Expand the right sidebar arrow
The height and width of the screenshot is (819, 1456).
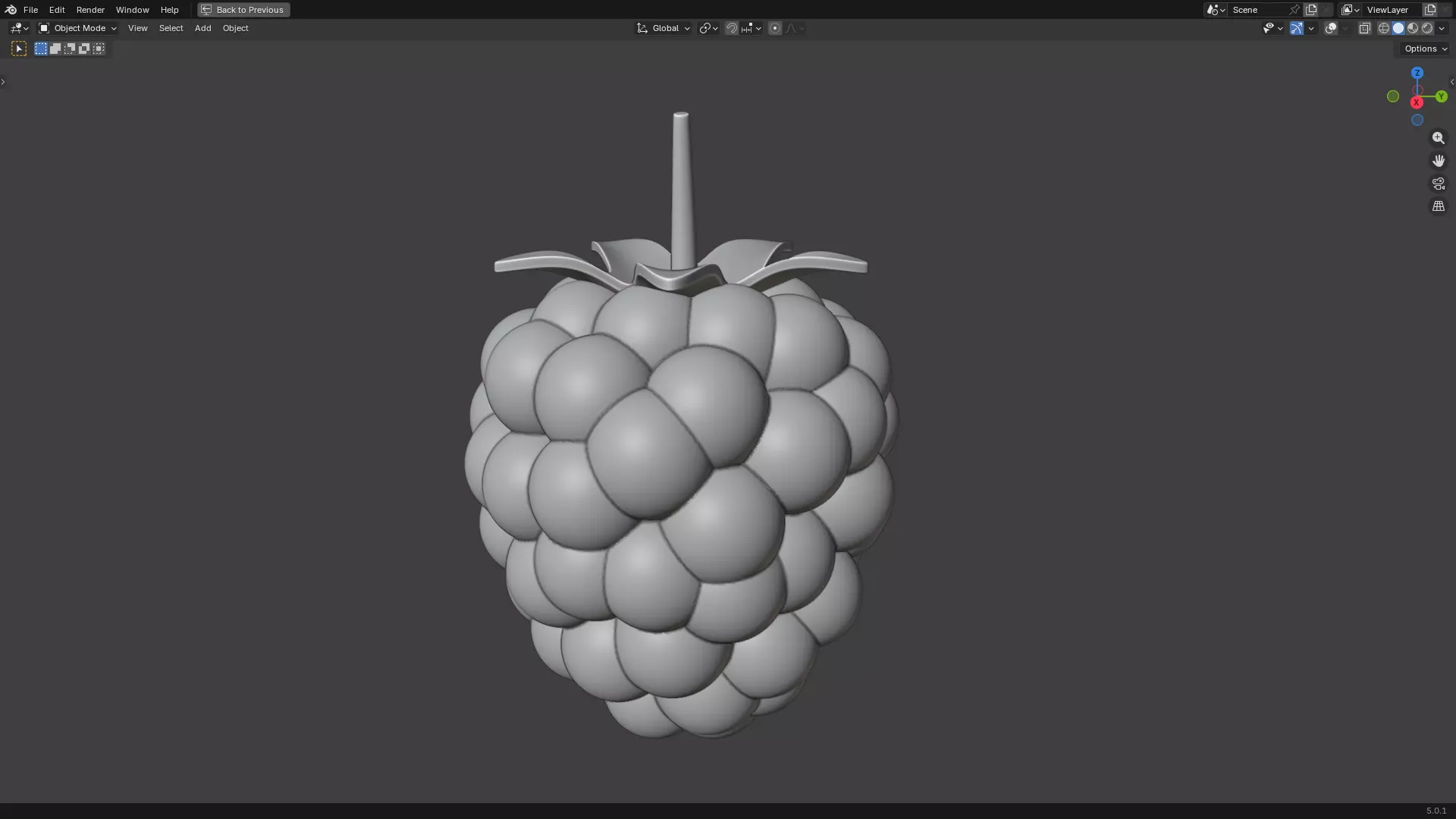(1452, 82)
